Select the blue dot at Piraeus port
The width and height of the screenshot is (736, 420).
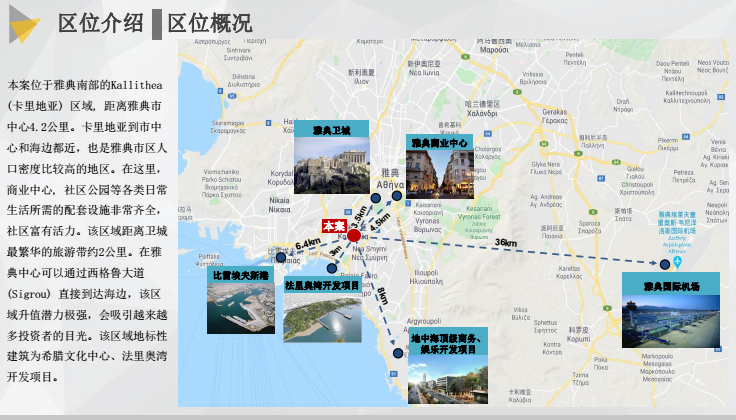(281, 257)
